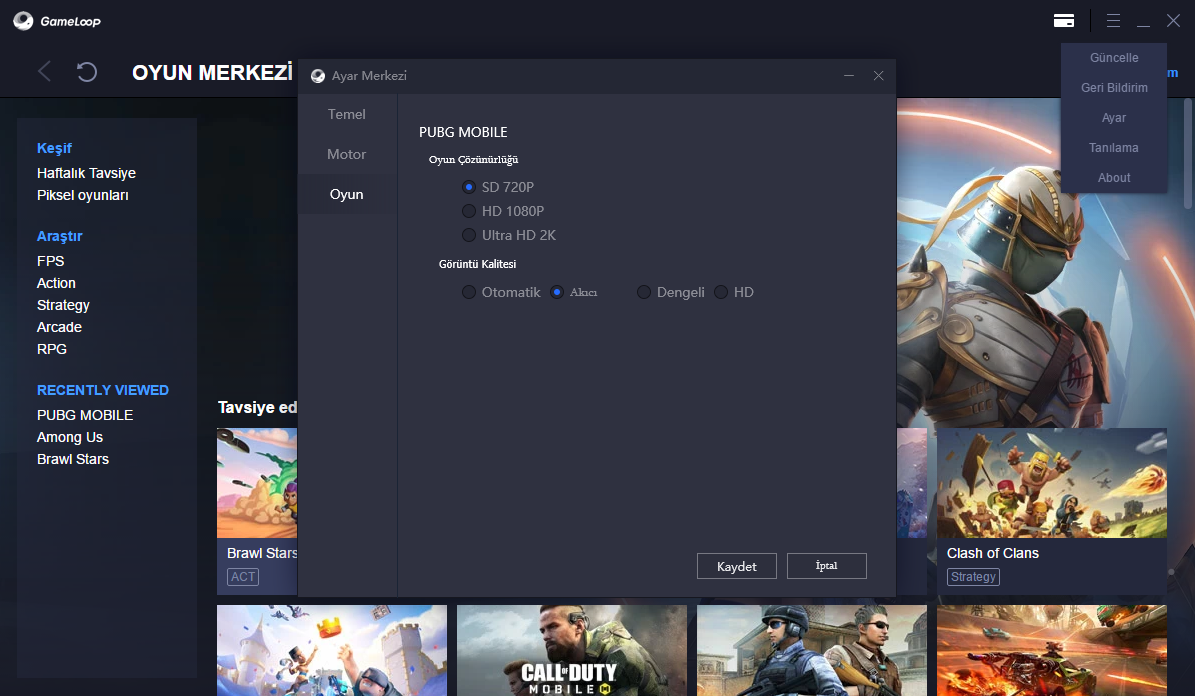Viewport: 1195px width, 696px height.
Task: Choose Dengeli display quality
Action: 644,292
